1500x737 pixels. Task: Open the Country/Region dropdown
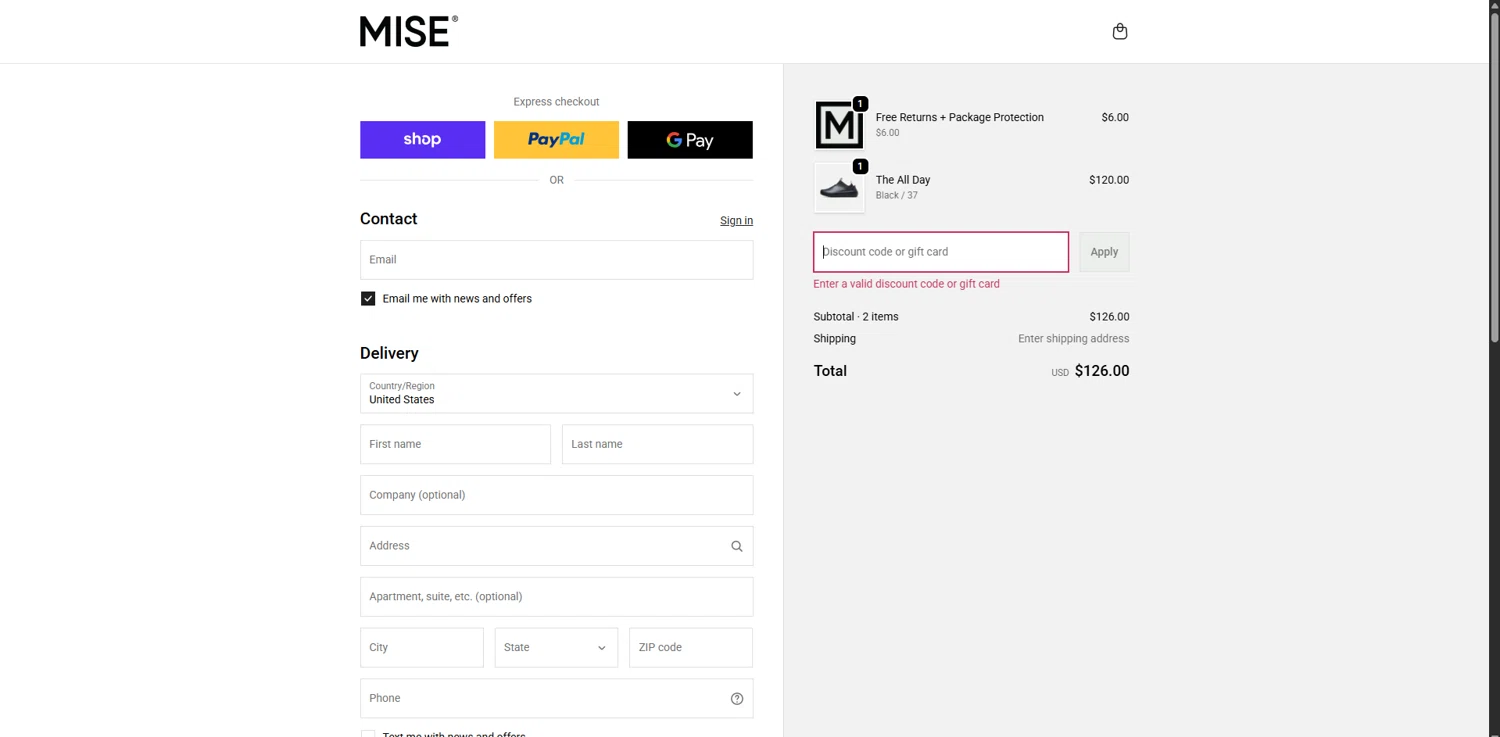click(556, 393)
